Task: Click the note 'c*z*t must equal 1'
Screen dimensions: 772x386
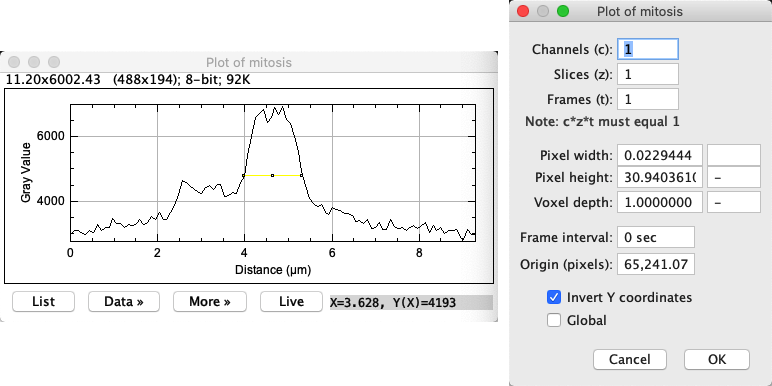Action: coord(602,122)
